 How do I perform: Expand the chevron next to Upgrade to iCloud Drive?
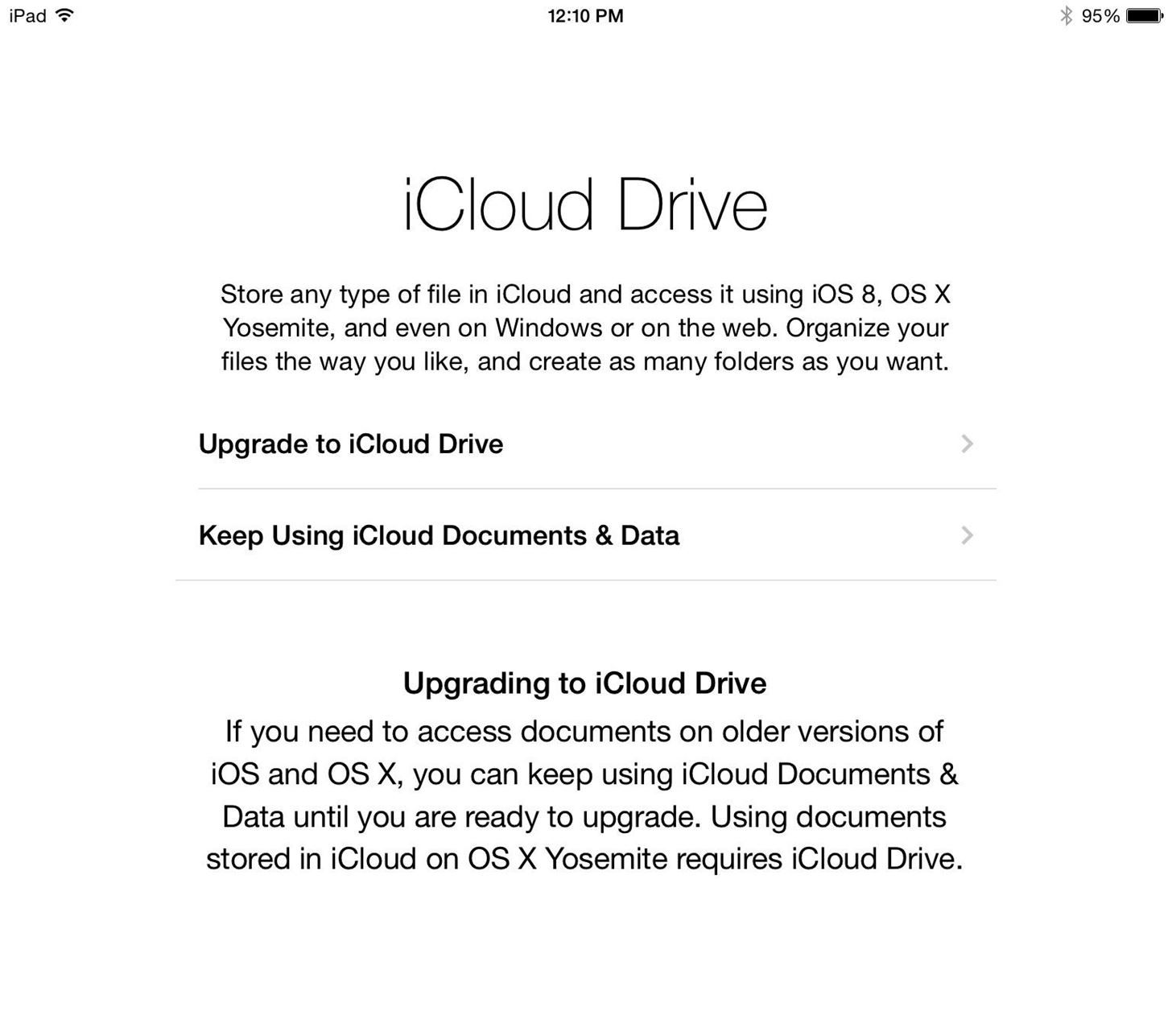[x=967, y=444]
